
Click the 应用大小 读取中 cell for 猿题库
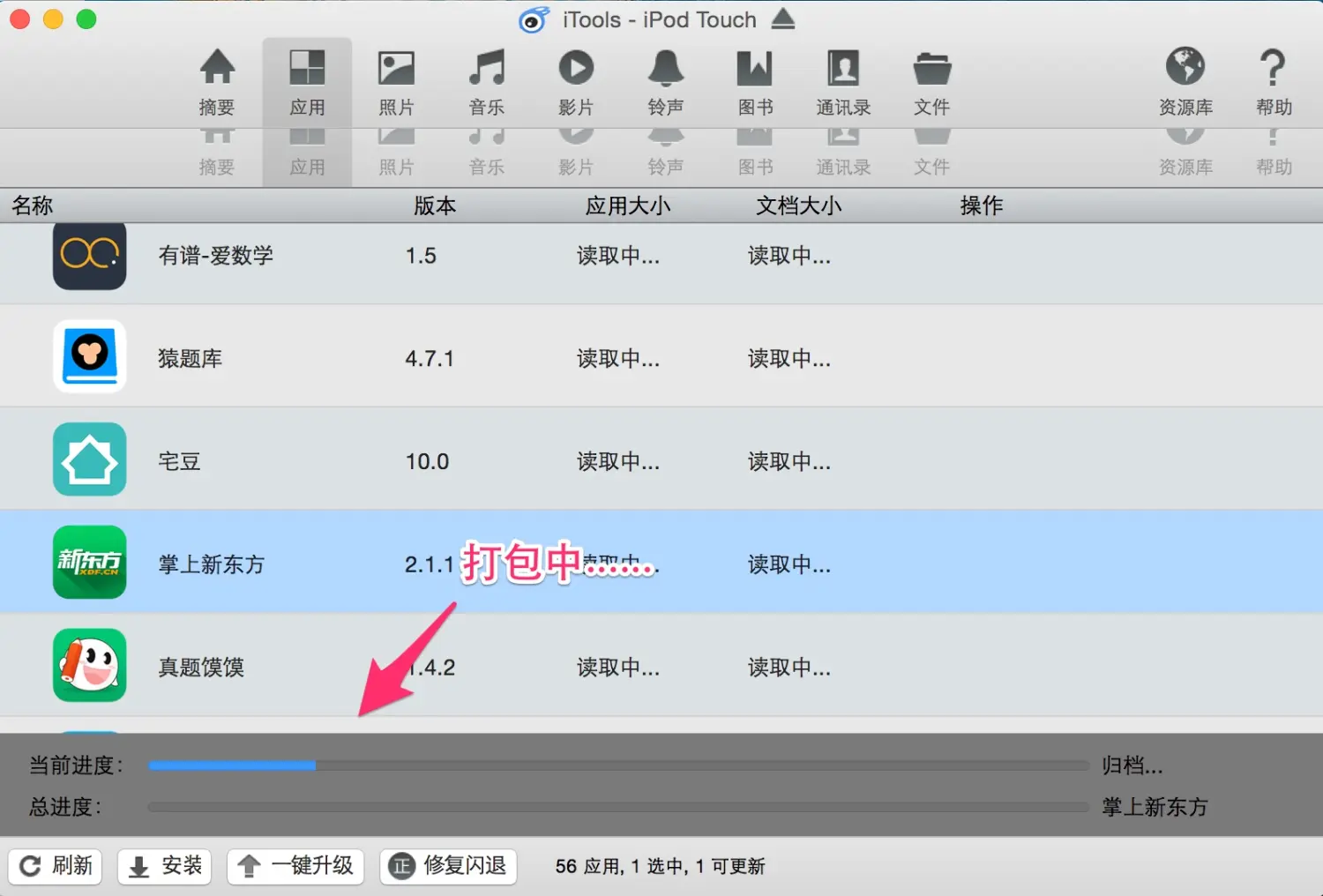click(618, 359)
